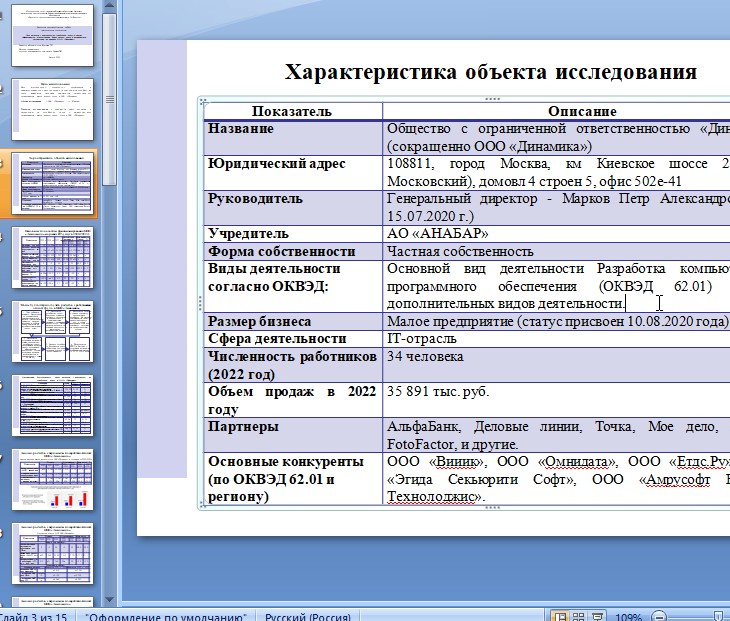Viewport: 730px width, 621px height.
Task: Click the 'Виды деятельности согласно ОКВЭД:' cell
Action: (293, 286)
